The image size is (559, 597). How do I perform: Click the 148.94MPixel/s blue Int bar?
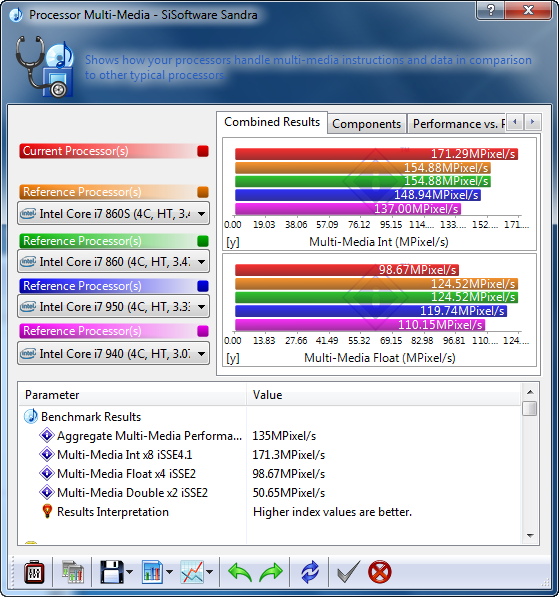tap(358, 195)
